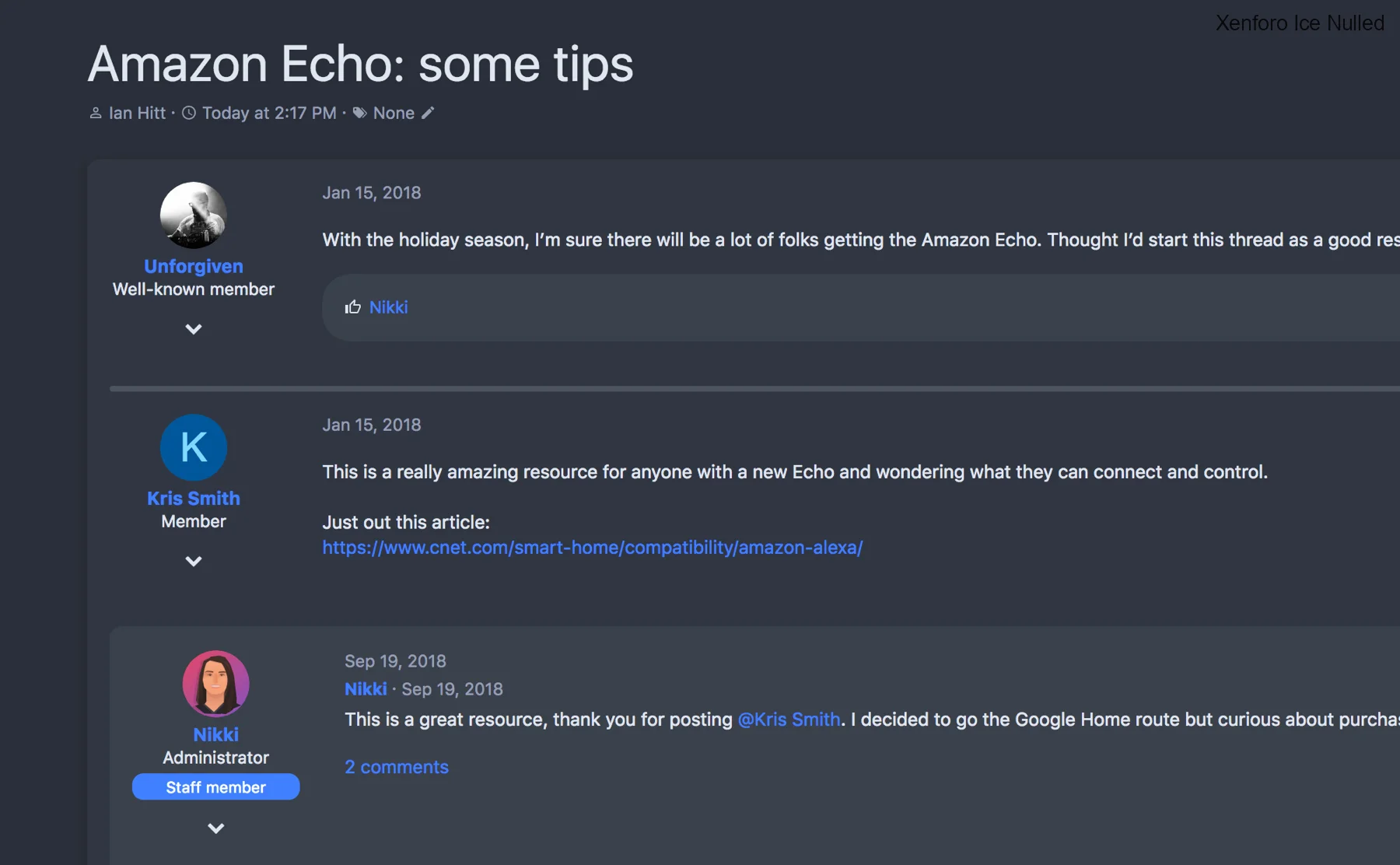Screen dimensions: 1400x865
Task: Click the tag icon beside None
Action: pyautogui.click(x=360, y=113)
